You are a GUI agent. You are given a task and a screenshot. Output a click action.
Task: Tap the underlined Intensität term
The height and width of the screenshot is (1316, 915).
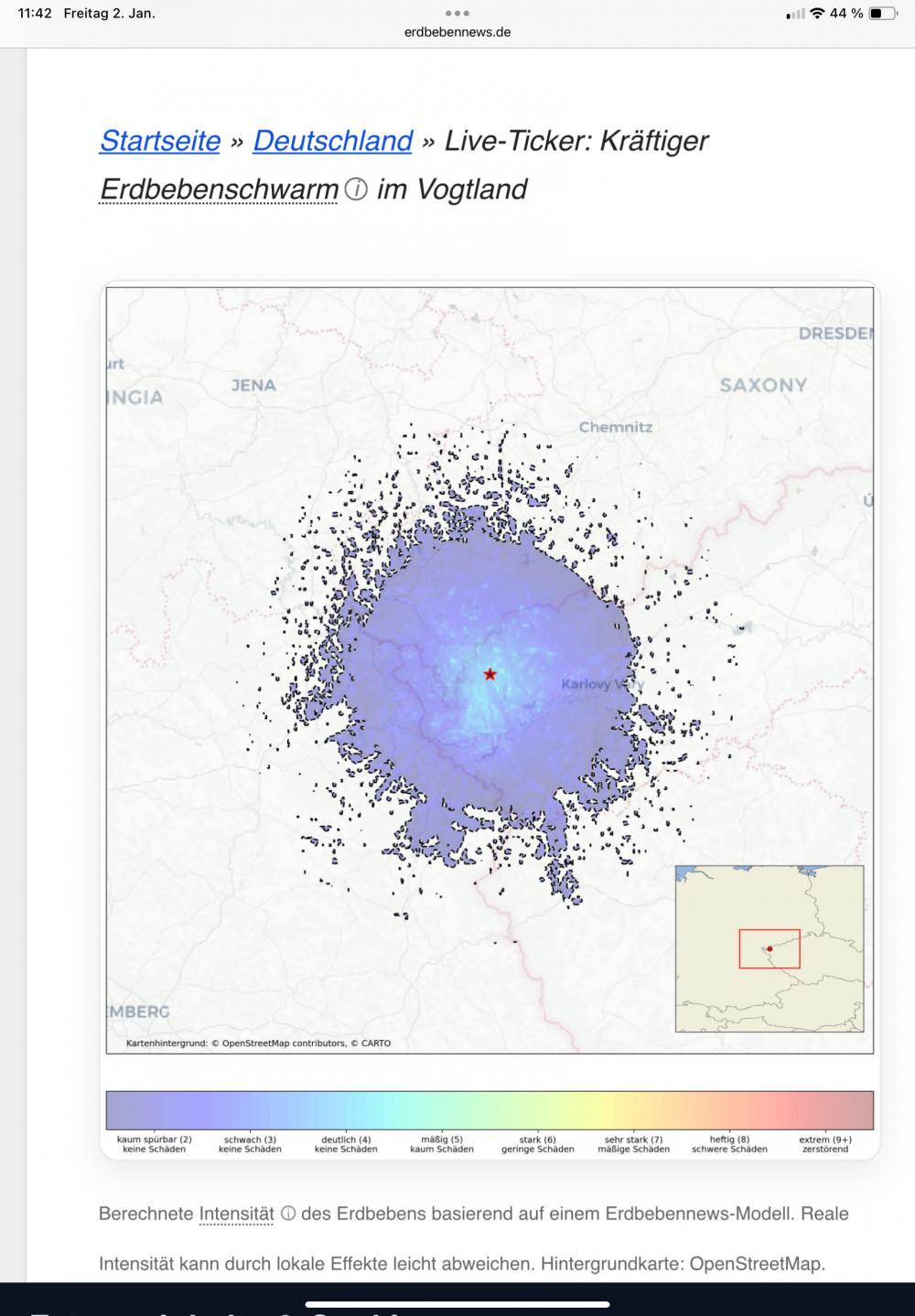point(236,1214)
